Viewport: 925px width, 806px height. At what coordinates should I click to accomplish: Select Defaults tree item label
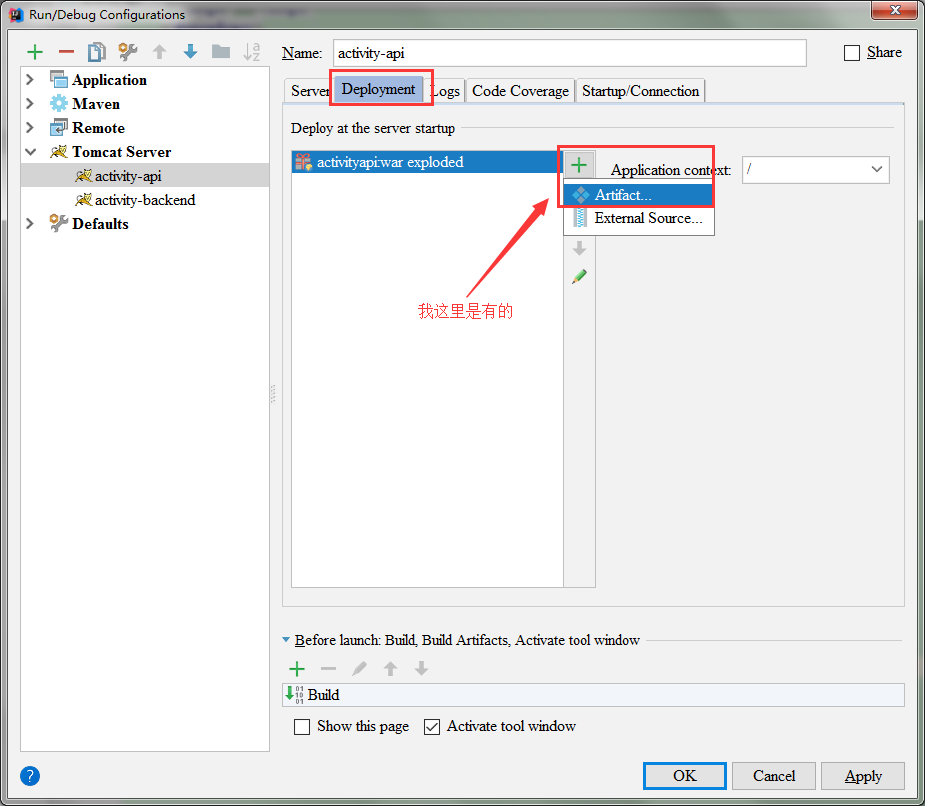point(100,224)
